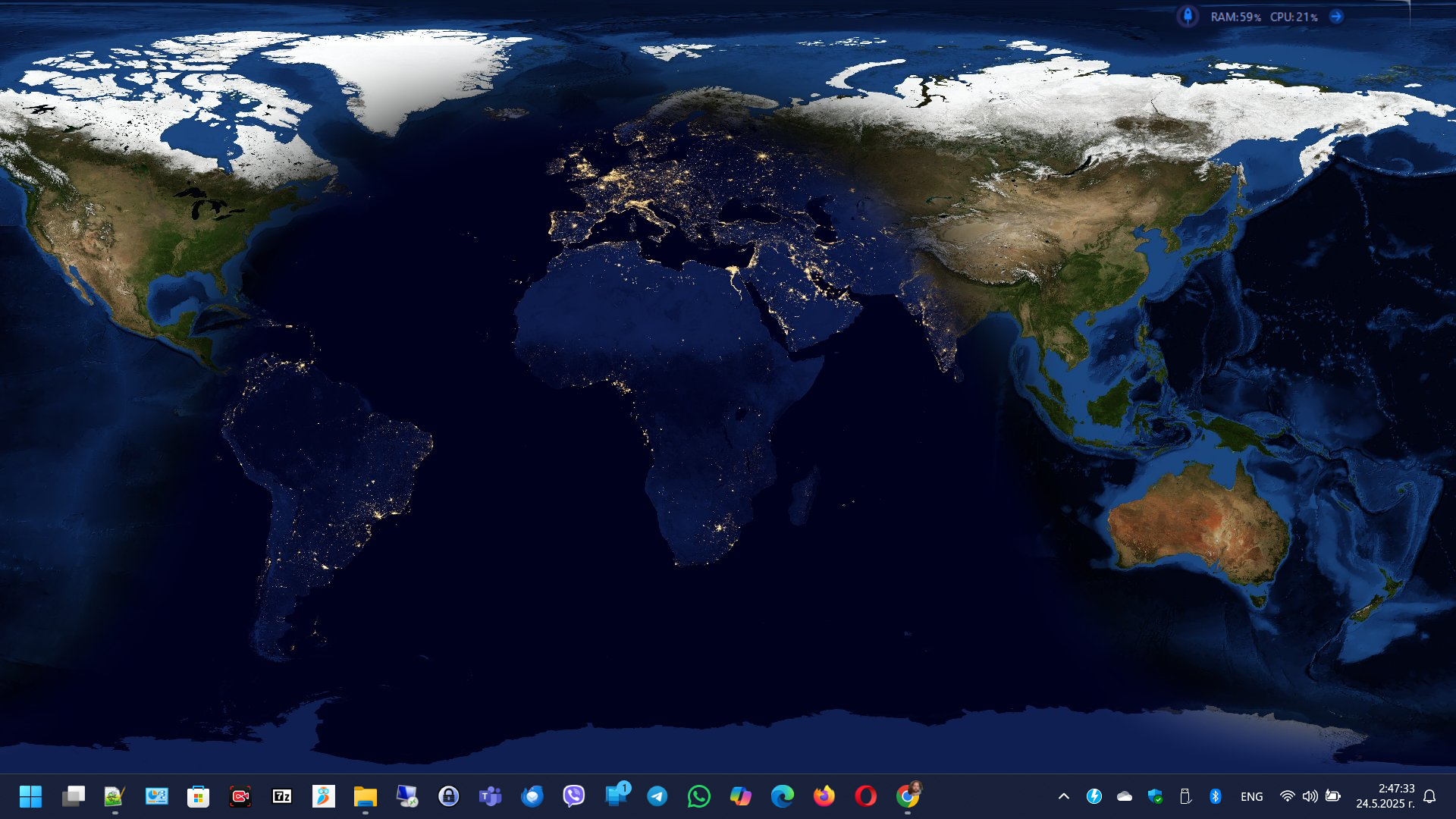This screenshot has width=1456, height=819.
Task: Open the Windows Security shield tray icon
Action: coord(1154,796)
